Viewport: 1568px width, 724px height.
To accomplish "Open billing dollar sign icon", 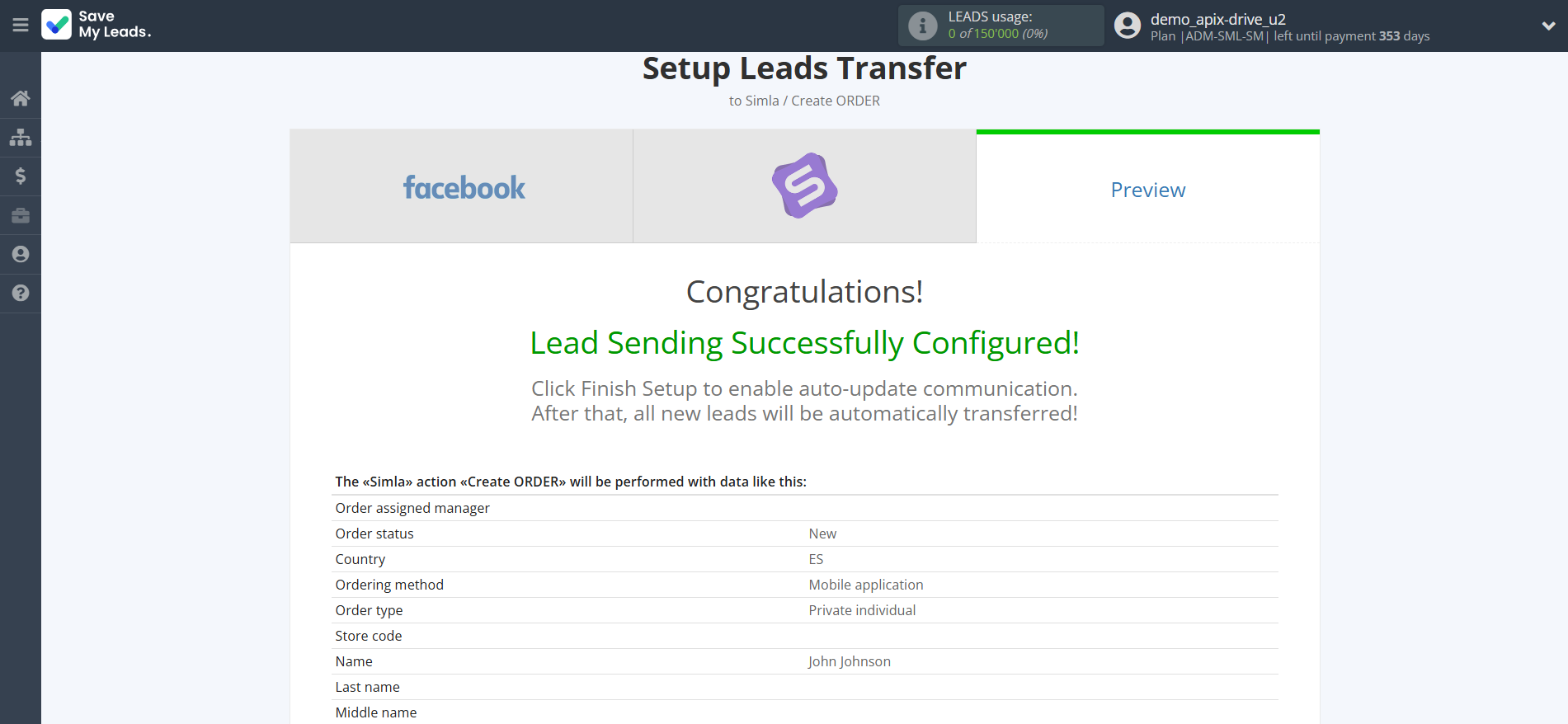I will click(21, 176).
